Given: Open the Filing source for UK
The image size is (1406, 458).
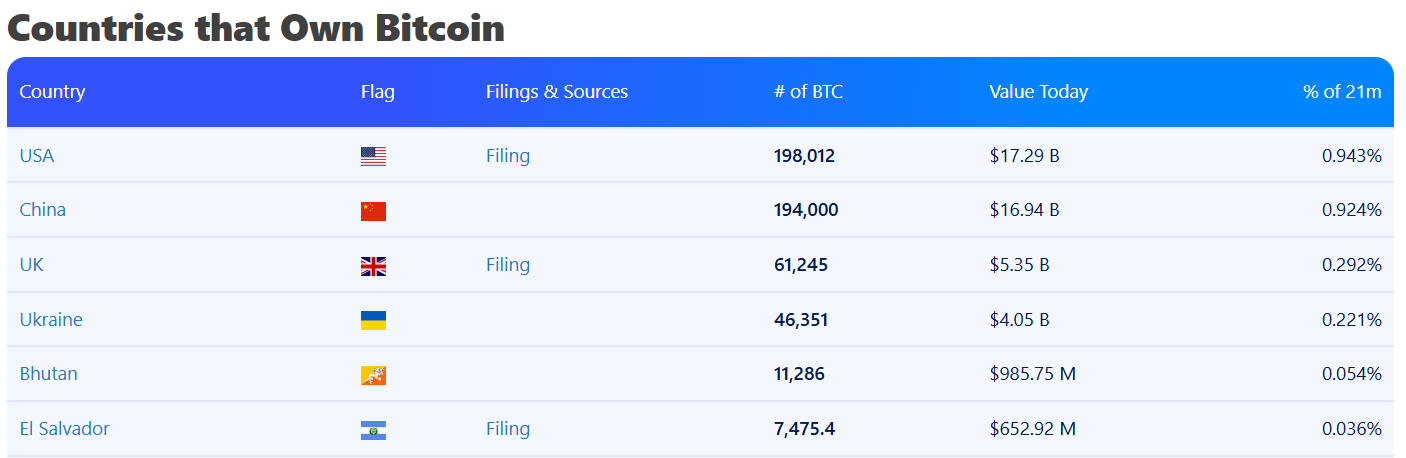Looking at the screenshot, I should click(508, 265).
